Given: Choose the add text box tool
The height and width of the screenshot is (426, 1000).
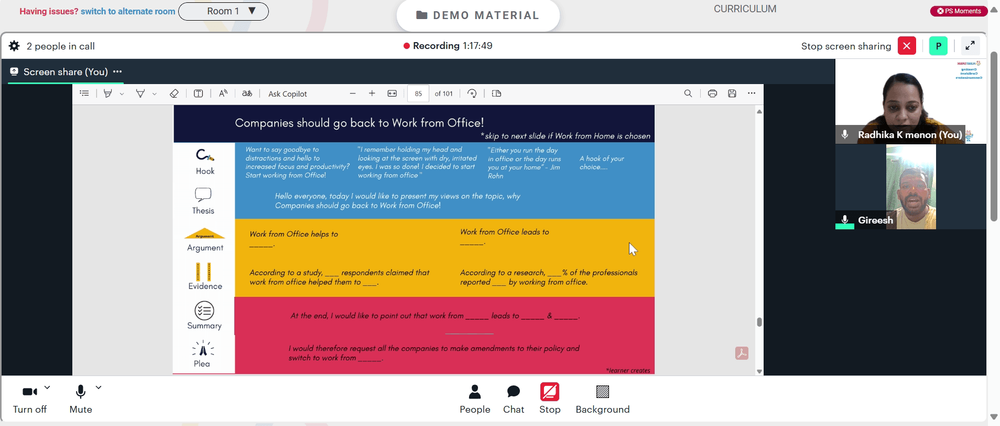Looking at the screenshot, I should [198, 93].
